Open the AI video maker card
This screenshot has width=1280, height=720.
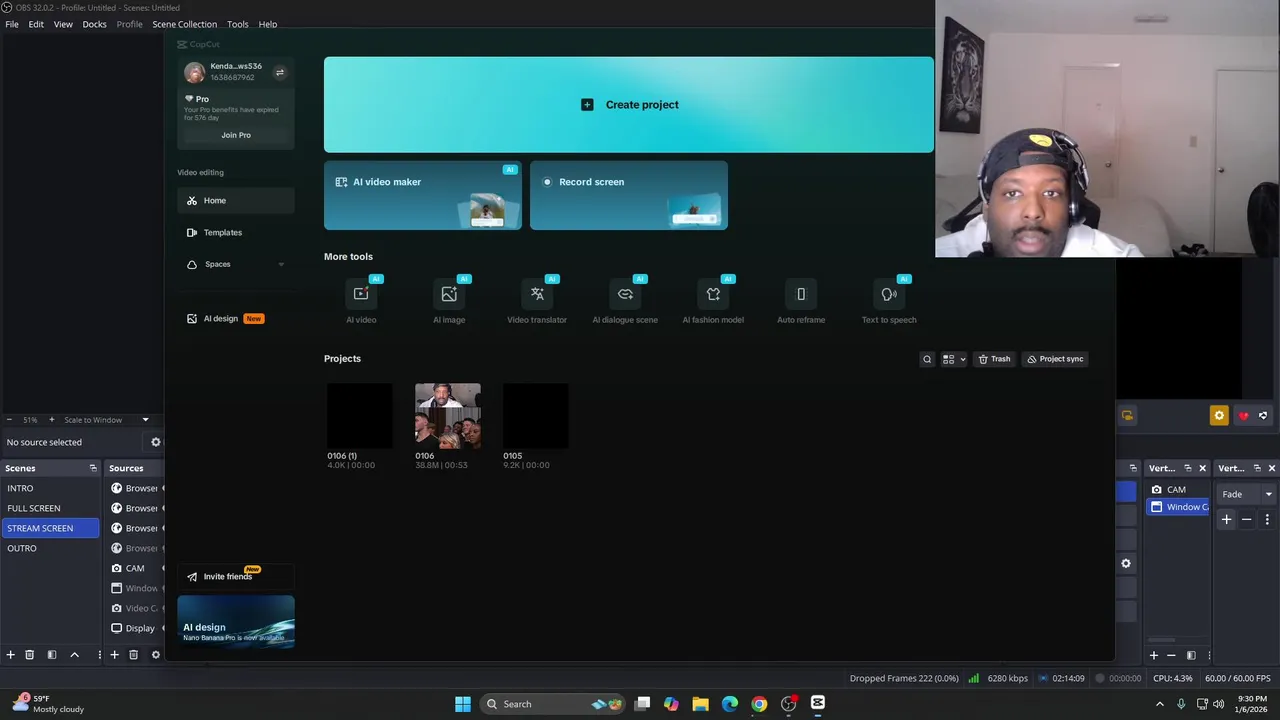(423, 196)
